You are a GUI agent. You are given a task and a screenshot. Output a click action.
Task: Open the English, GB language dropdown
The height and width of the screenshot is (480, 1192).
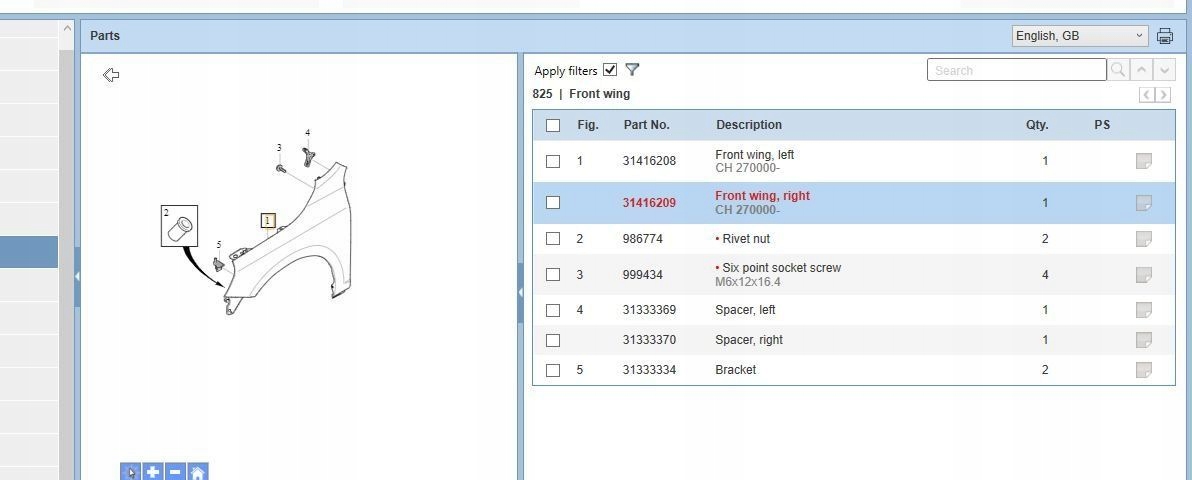(1079, 36)
